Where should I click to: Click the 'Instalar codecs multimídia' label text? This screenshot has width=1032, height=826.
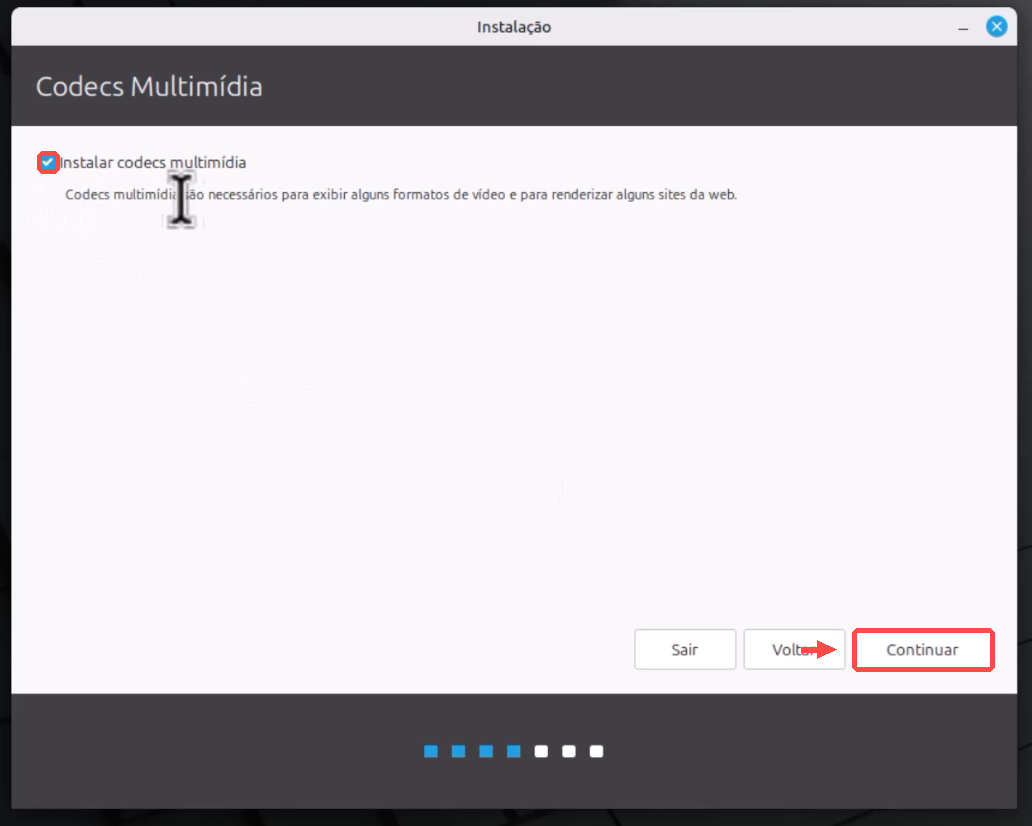[x=153, y=163]
